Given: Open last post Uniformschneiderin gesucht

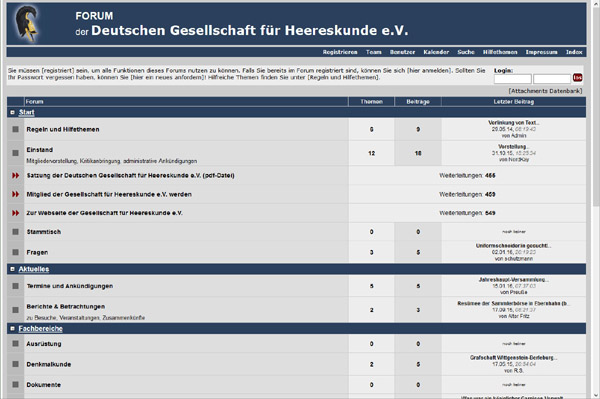Looking at the screenshot, I should click(514, 246).
